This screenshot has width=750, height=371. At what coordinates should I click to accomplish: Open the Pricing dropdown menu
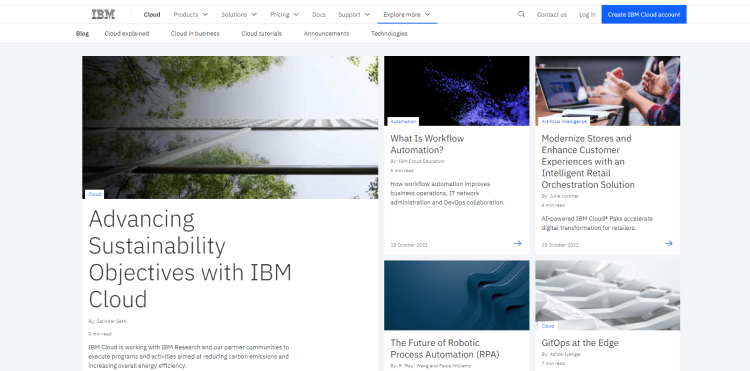pyautogui.click(x=284, y=14)
